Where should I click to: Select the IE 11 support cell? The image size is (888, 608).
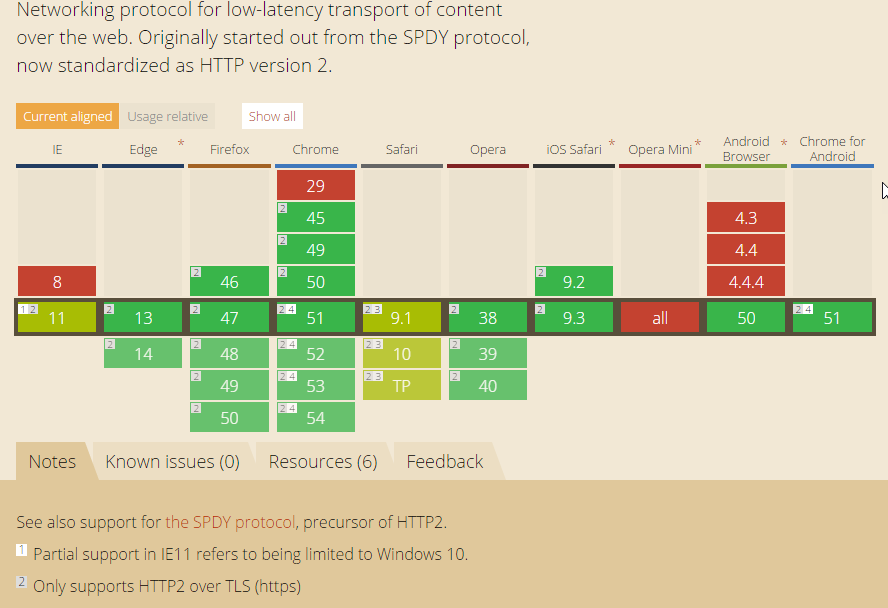coord(57,318)
